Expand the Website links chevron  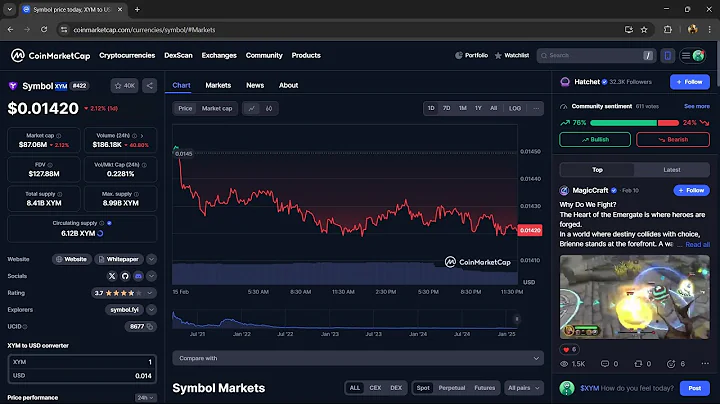(x=151, y=259)
